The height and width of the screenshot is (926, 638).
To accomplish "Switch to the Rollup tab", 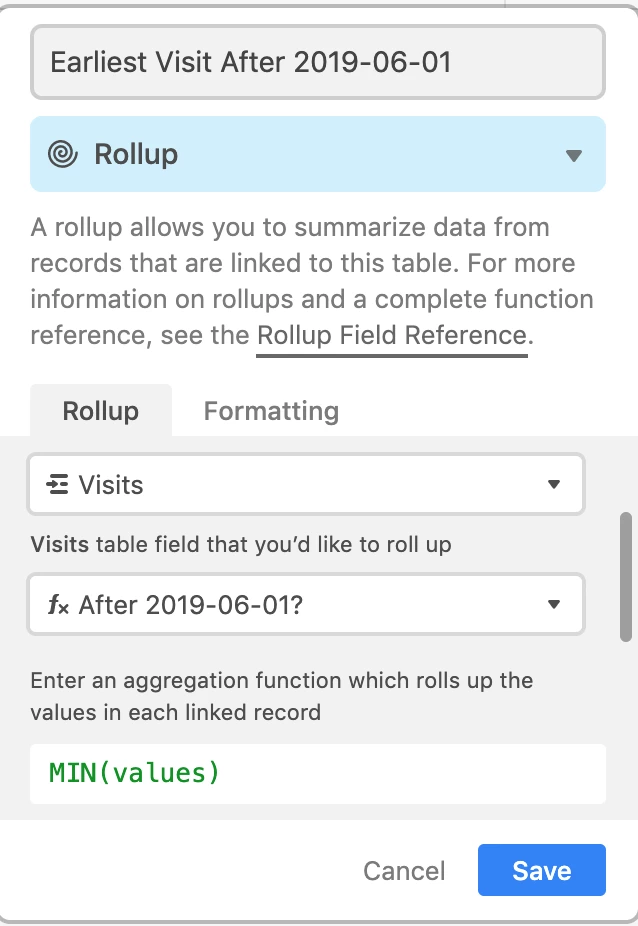I will coord(101,410).
